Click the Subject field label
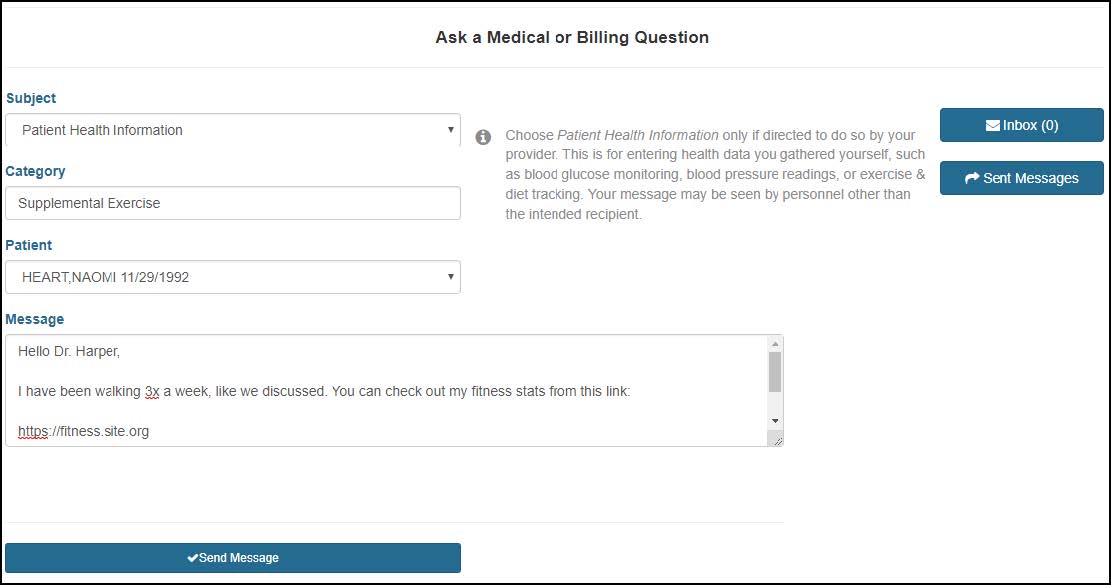The image size is (1111, 585). [31, 98]
